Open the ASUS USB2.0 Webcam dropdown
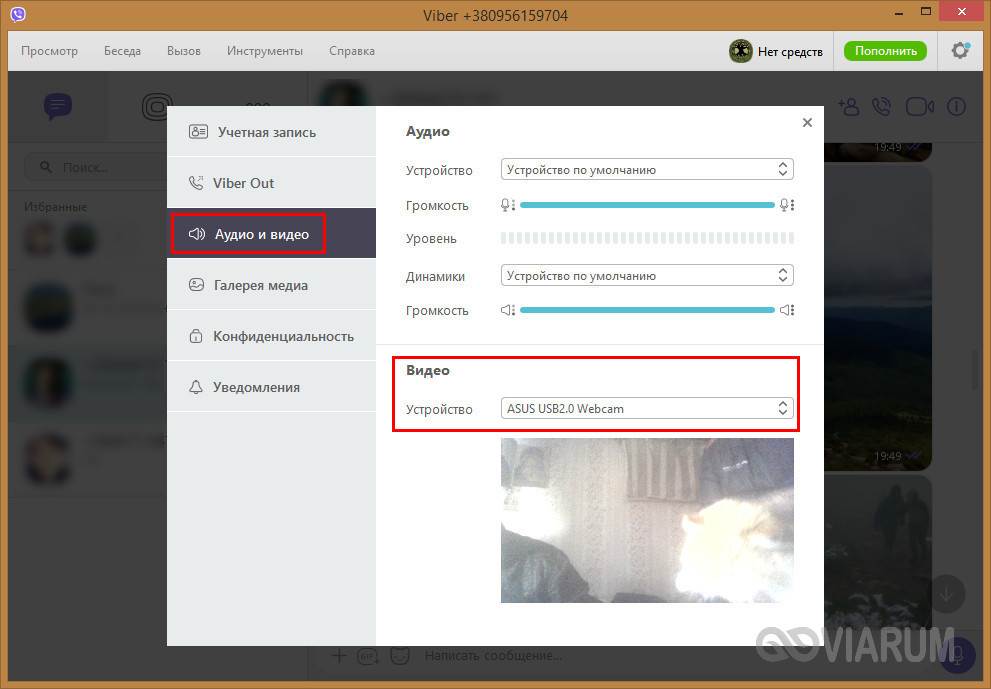 pyautogui.click(x=647, y=408)
